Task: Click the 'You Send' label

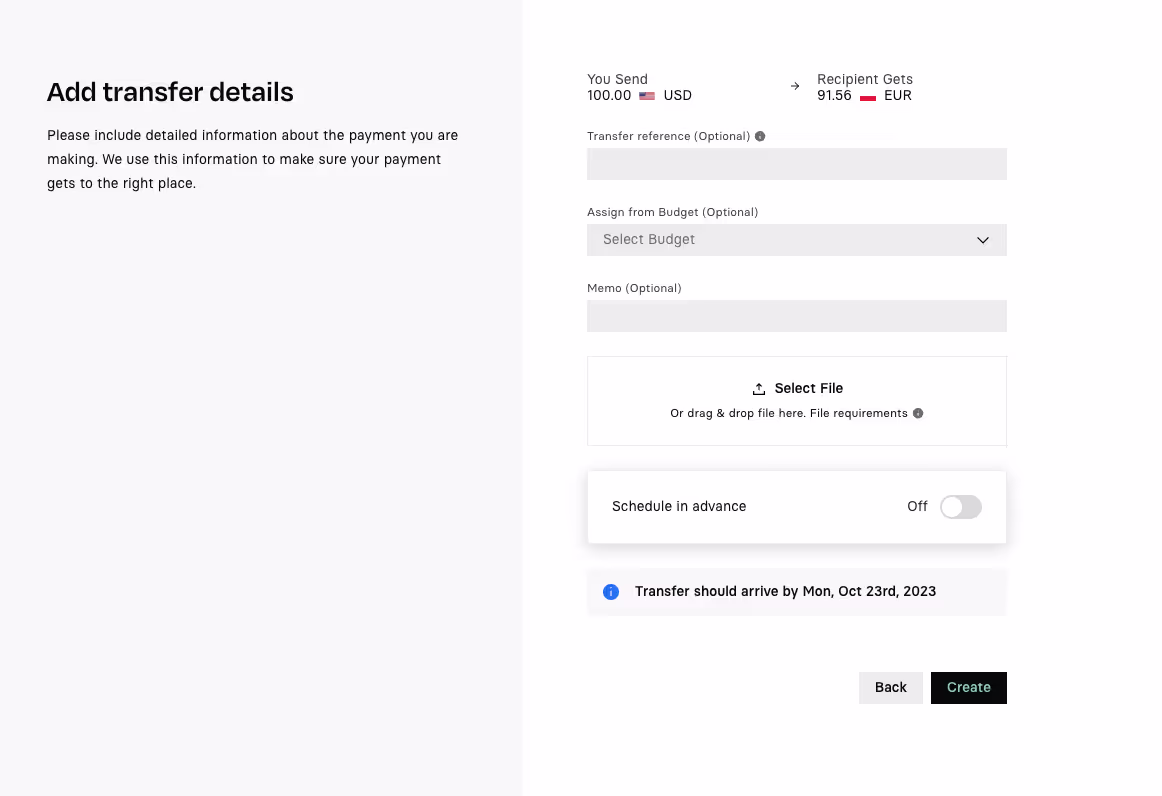Action: (617, 79)
